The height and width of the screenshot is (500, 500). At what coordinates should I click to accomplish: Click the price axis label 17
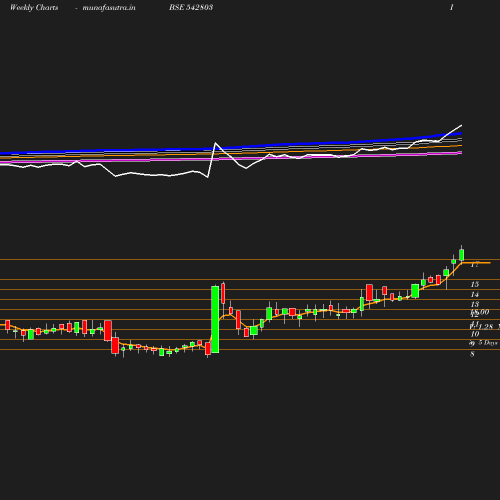coord(475,265)
